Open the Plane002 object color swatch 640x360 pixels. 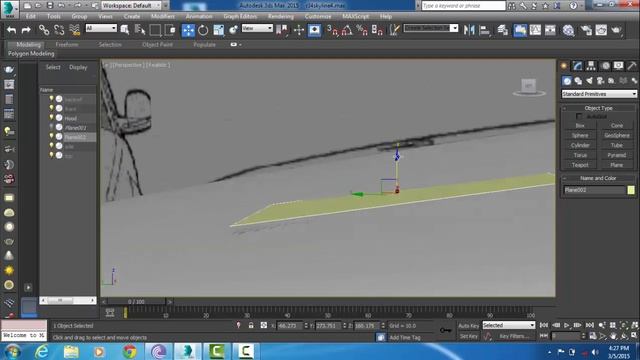click(x=631, y=190)
